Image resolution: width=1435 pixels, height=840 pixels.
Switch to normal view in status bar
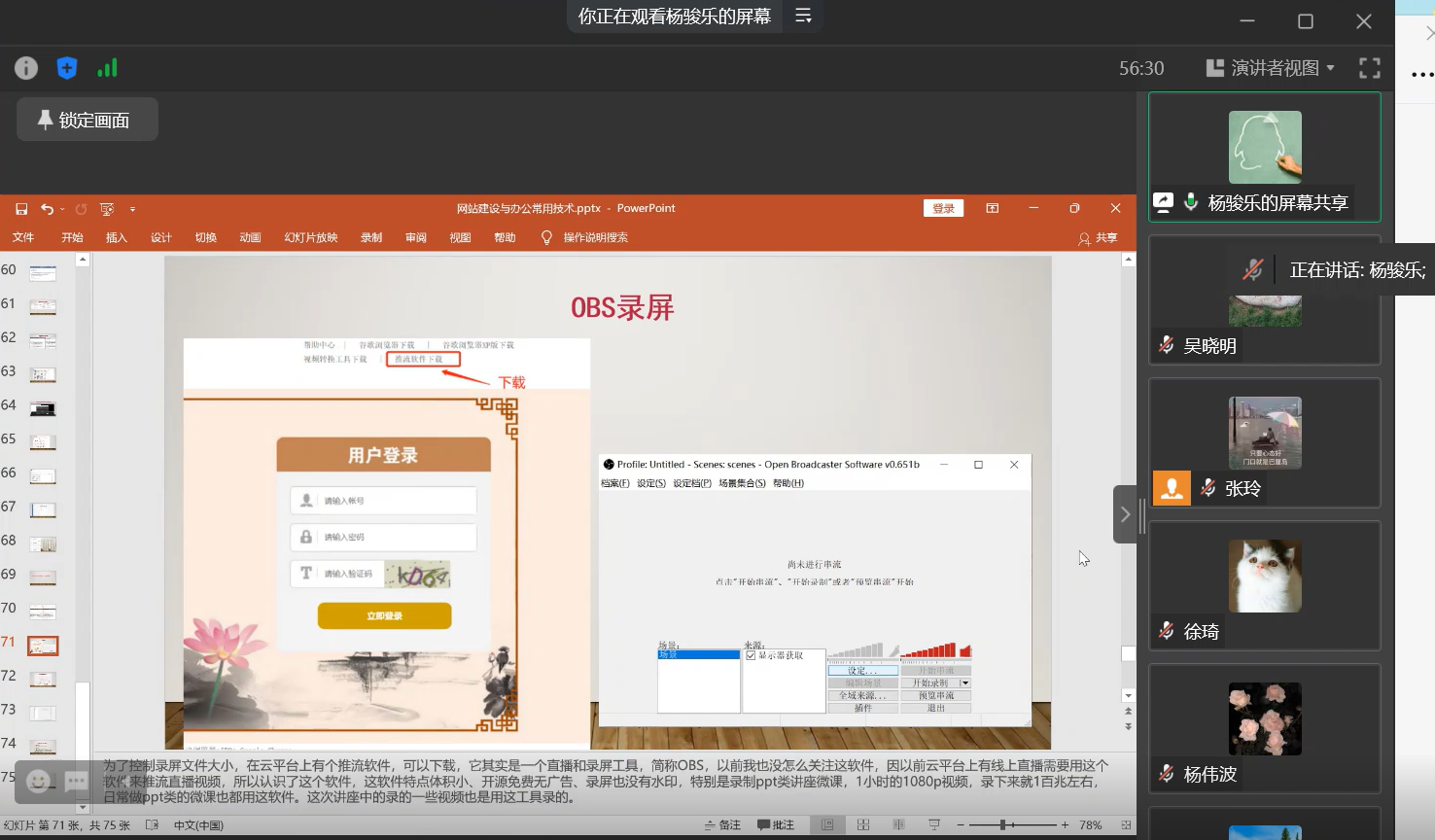[827, 824]
